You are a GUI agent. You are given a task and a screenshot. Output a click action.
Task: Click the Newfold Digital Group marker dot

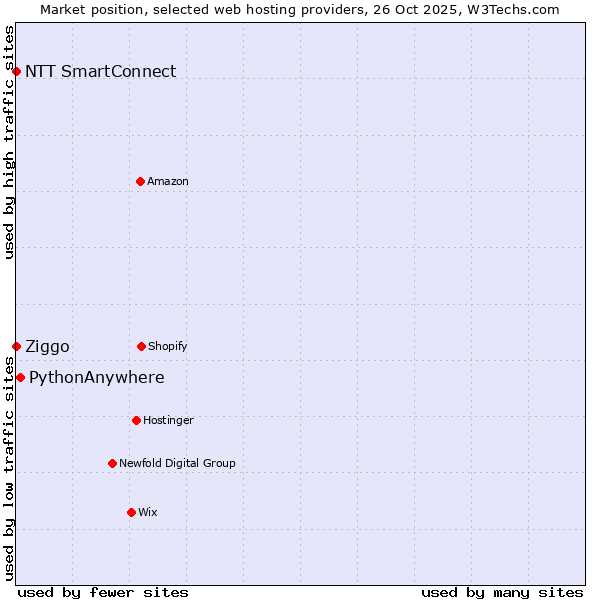pyautogui.click(x=112, y=463)
